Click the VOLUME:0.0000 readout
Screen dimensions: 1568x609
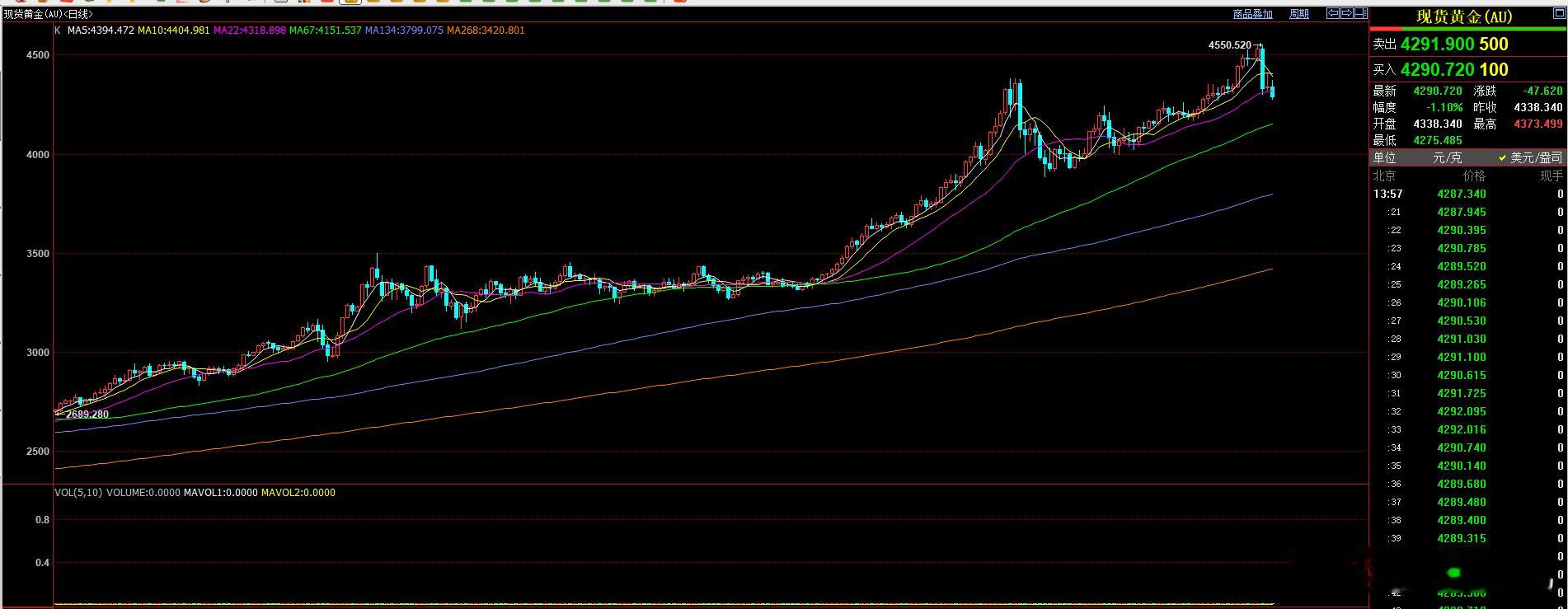pyautogui.click(x=143, y=493)
